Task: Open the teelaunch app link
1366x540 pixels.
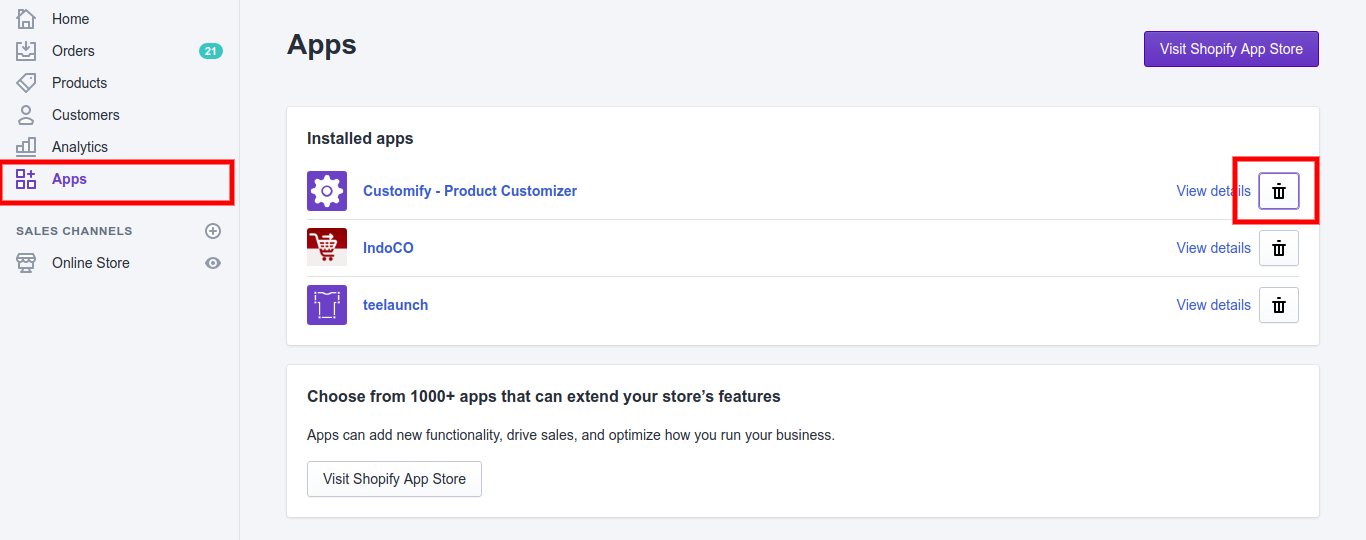Action: [395, 305]
